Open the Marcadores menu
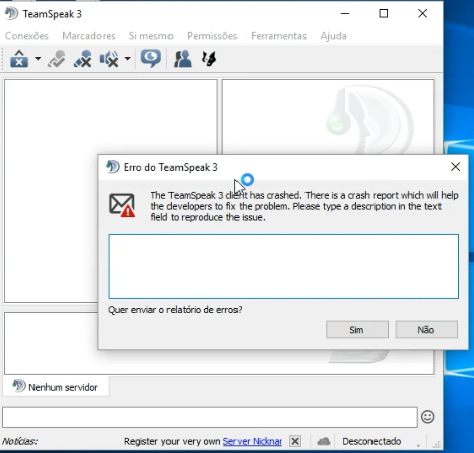This screenshot has width=474, height=453. 89,36
